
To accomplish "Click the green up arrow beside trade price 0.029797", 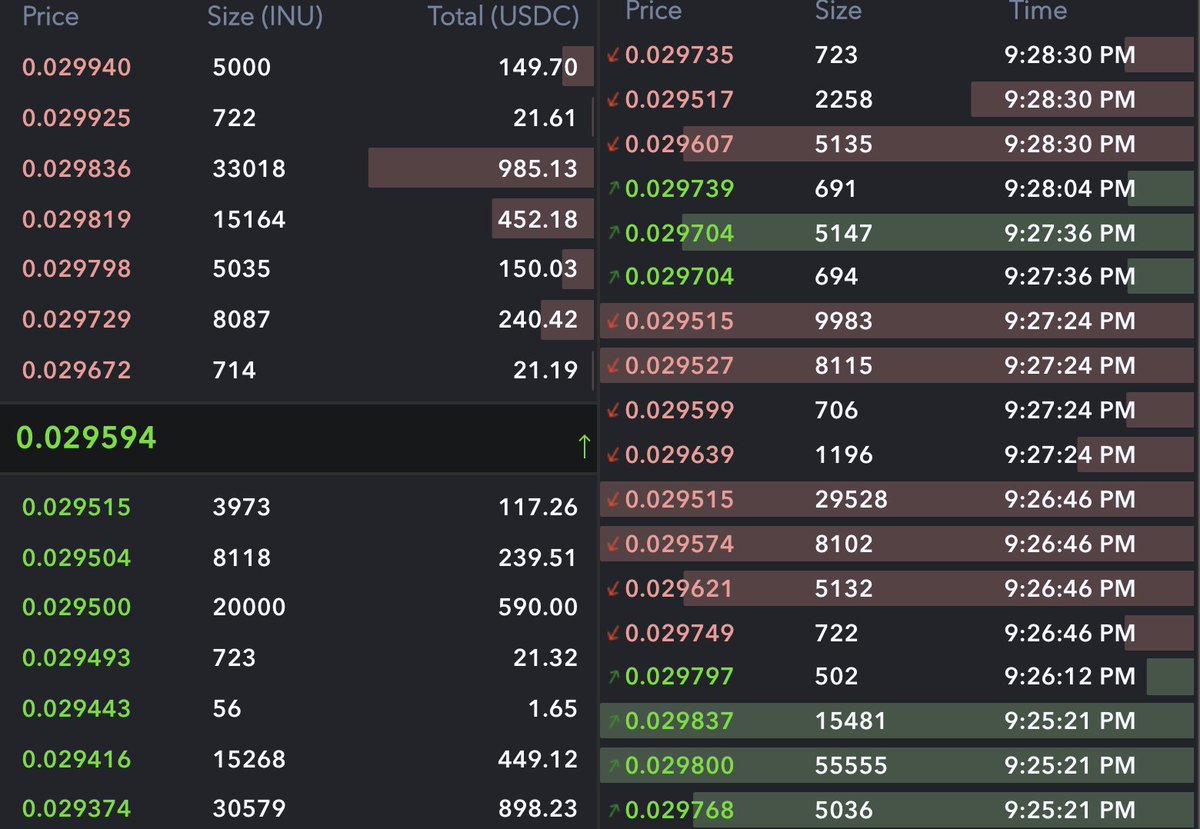I will [x=613, y=677].
